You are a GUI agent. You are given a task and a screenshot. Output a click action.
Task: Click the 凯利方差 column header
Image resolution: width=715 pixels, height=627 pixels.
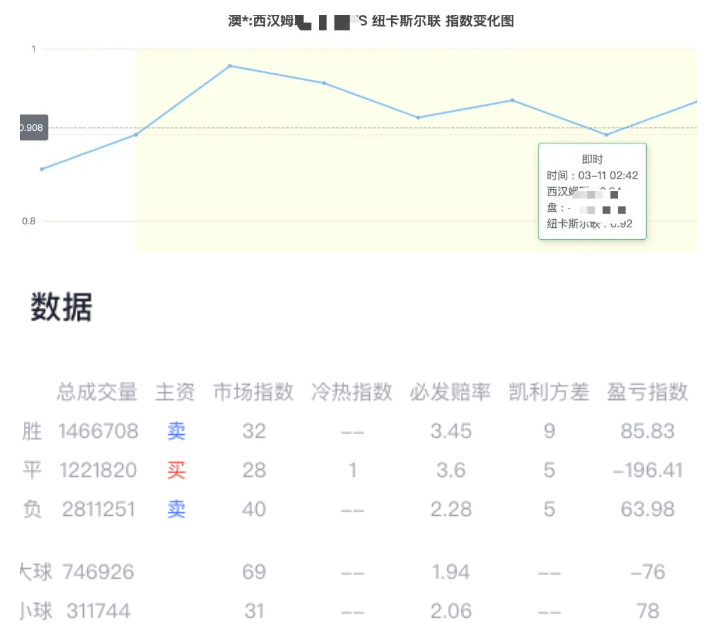click(549, 392)
